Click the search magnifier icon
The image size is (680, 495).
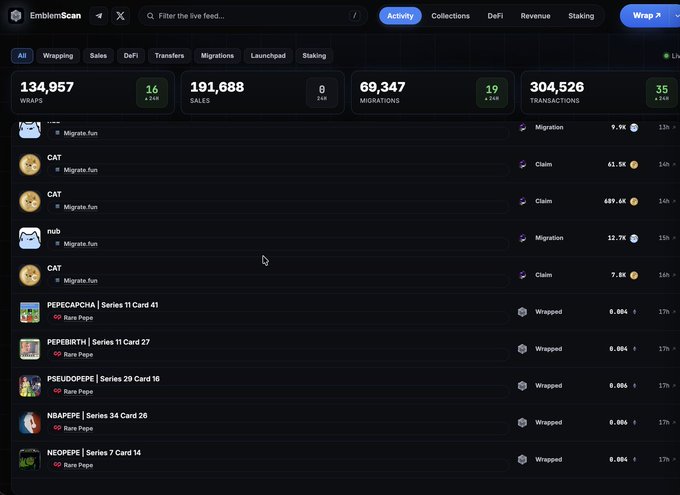pyautogui.click(x=150, y=16)
